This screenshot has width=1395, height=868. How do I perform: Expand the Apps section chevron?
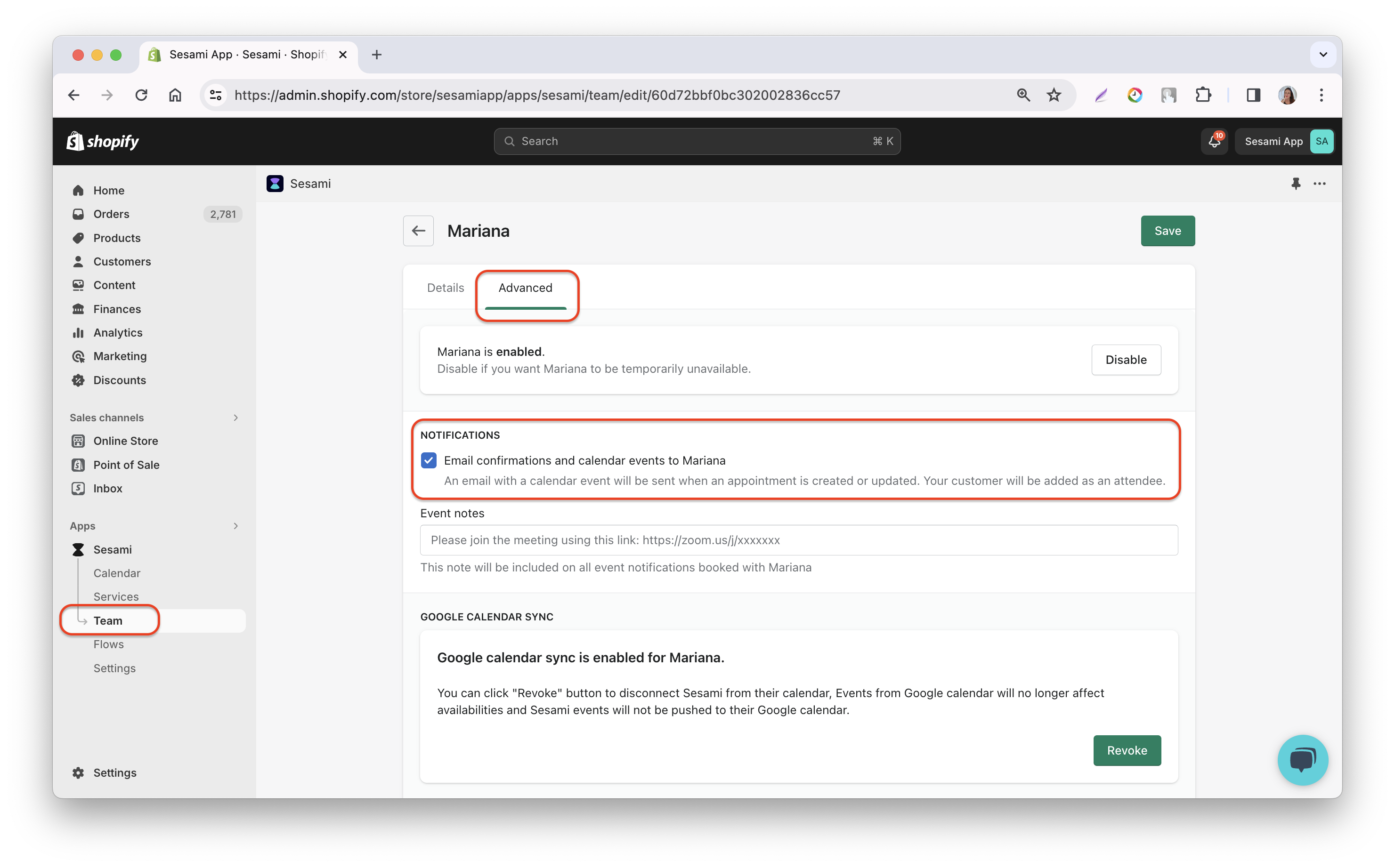pyautogui.click(x=235, y=526)
